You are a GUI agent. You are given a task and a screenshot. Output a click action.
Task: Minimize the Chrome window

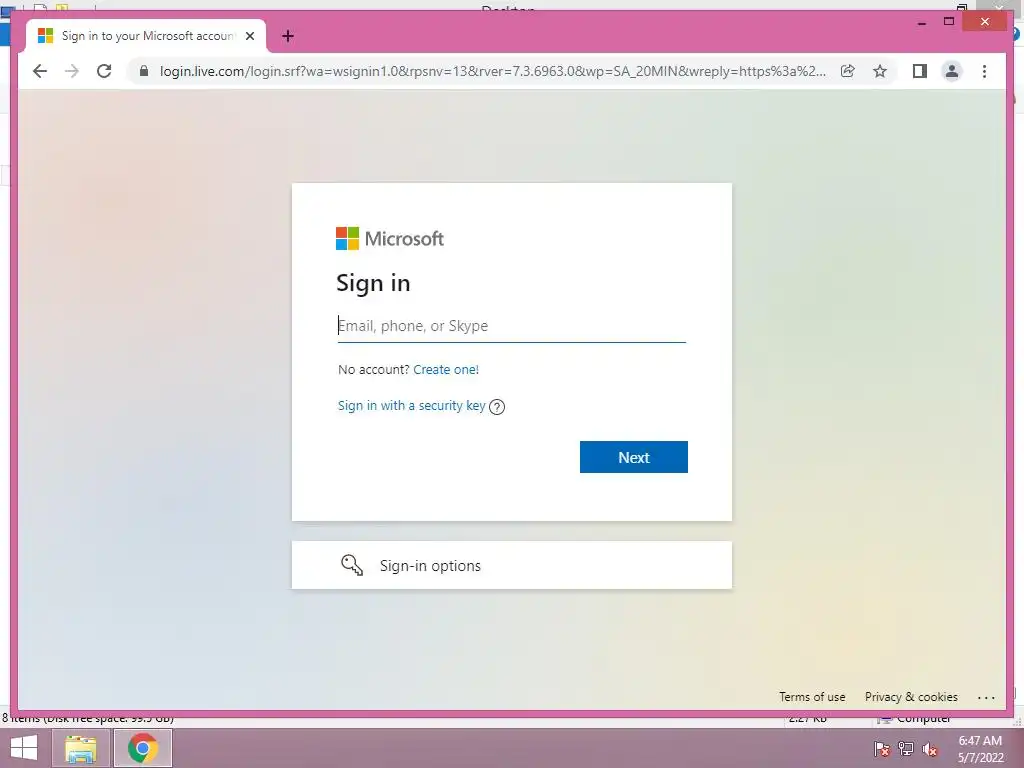click(x=921, y=22)
